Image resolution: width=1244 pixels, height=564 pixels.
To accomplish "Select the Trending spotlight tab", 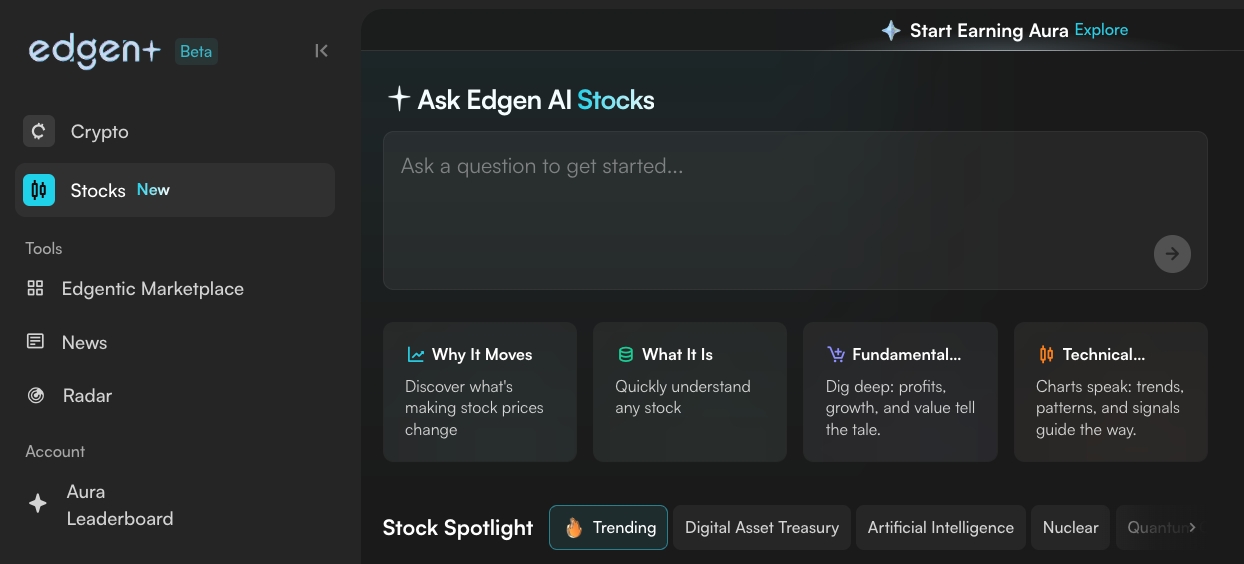I will [x=608, y=527].
